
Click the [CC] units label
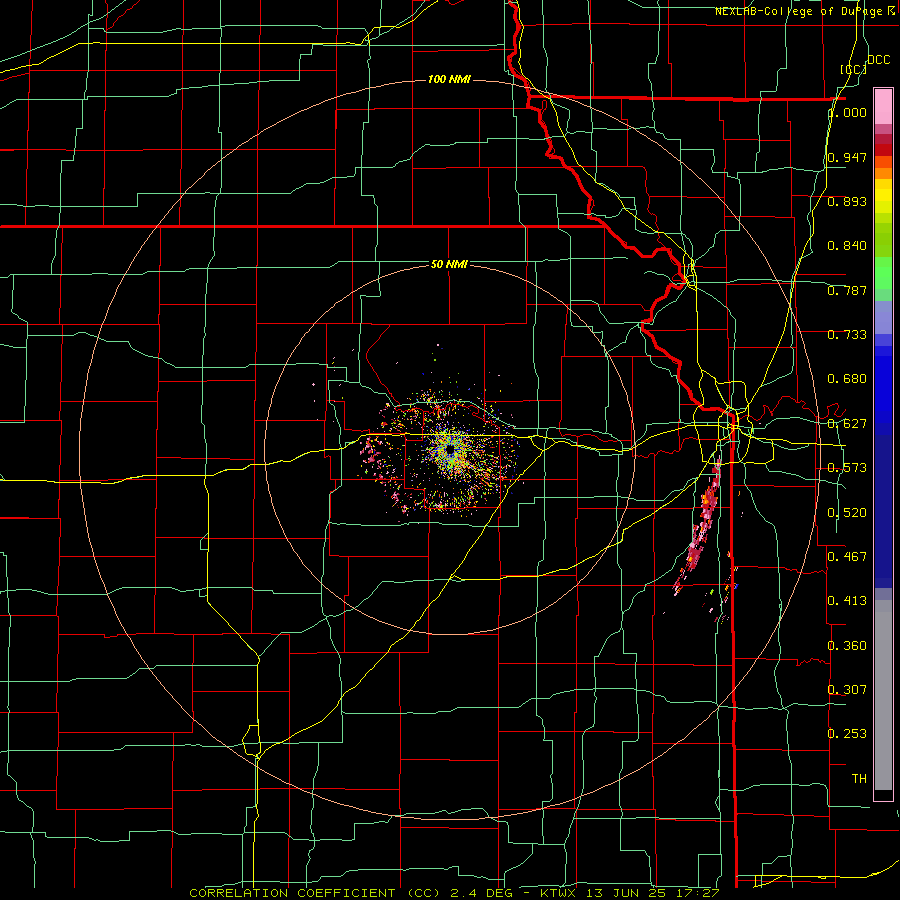(x=853, y=70)
